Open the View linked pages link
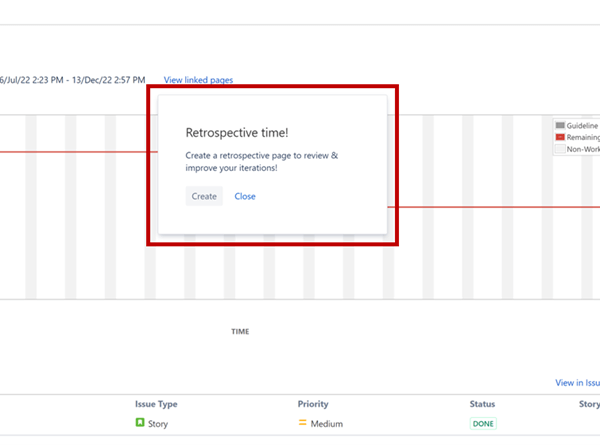600x445 pixels. (198, 80)
